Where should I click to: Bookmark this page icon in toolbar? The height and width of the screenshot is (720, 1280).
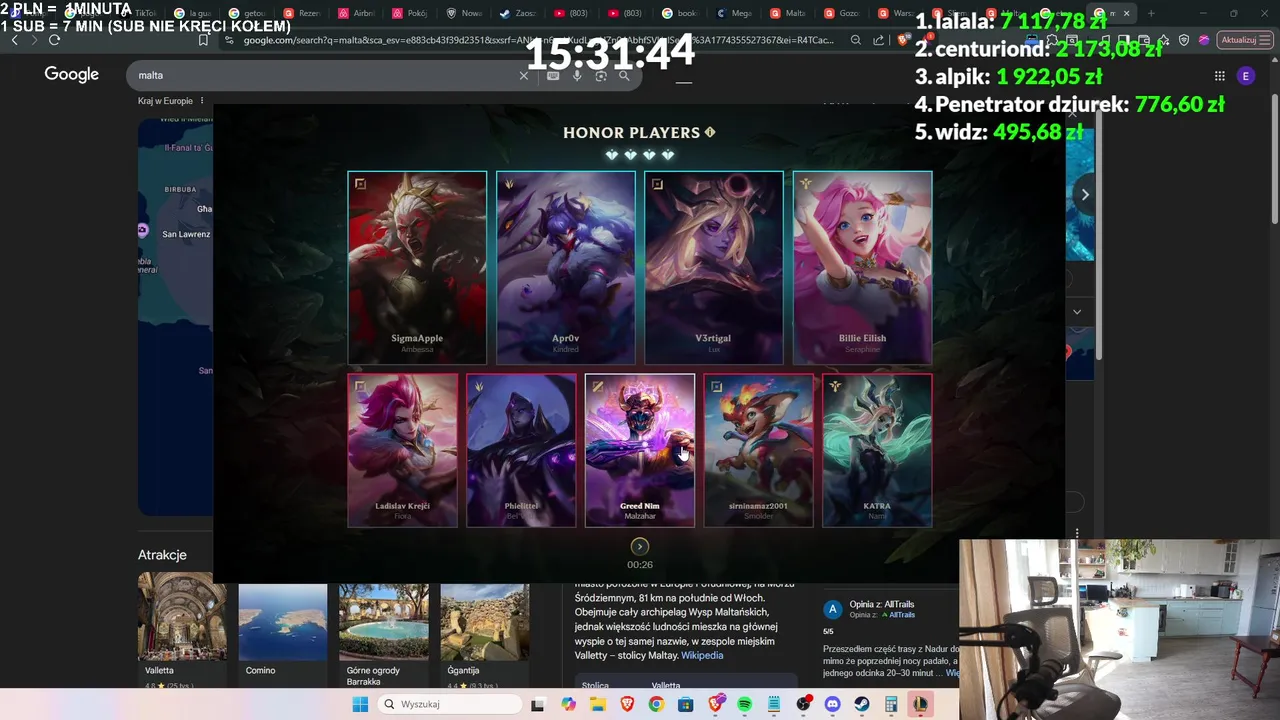[x=203, y=40]
